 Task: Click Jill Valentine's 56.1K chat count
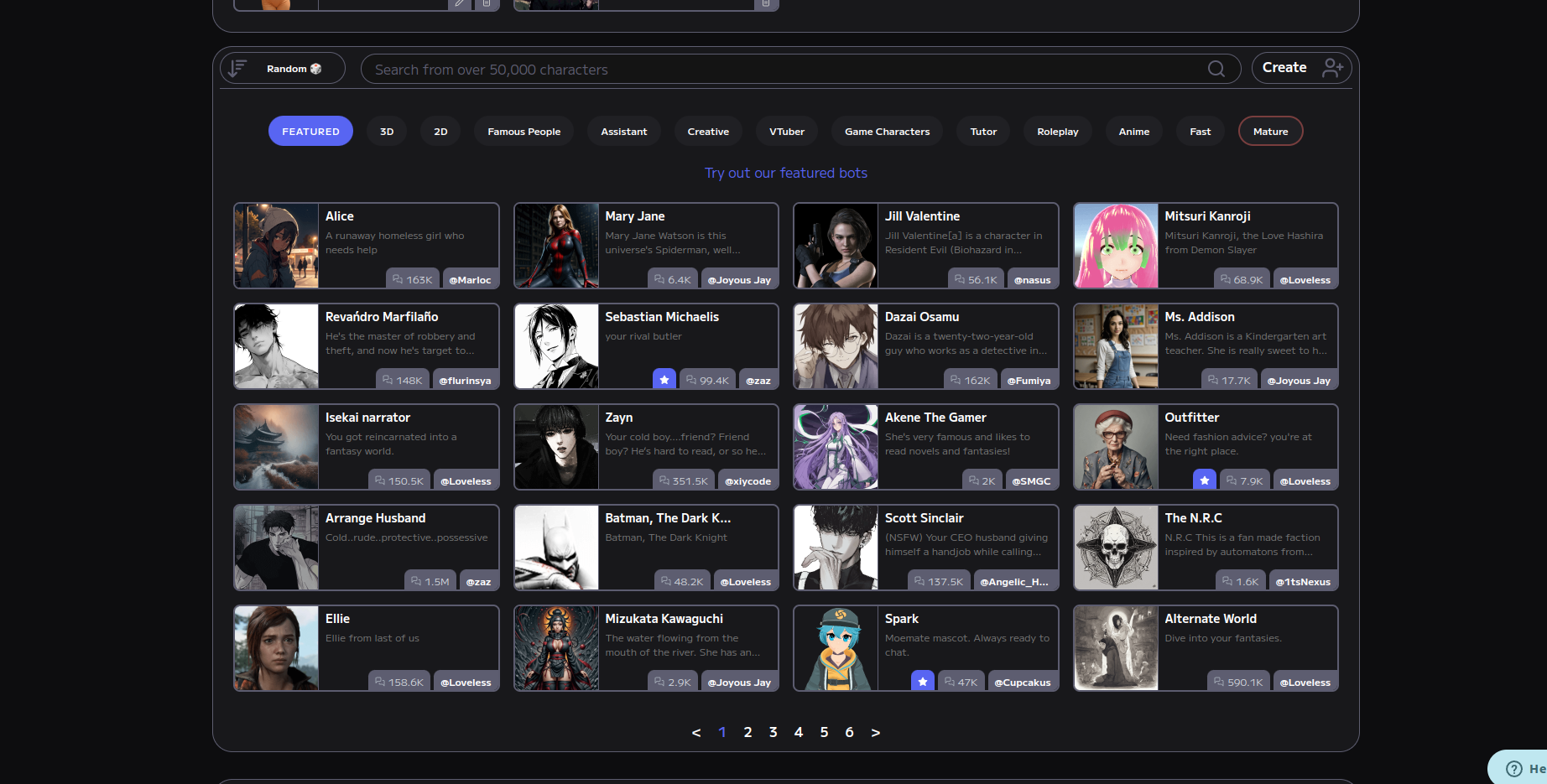(976, 279)
